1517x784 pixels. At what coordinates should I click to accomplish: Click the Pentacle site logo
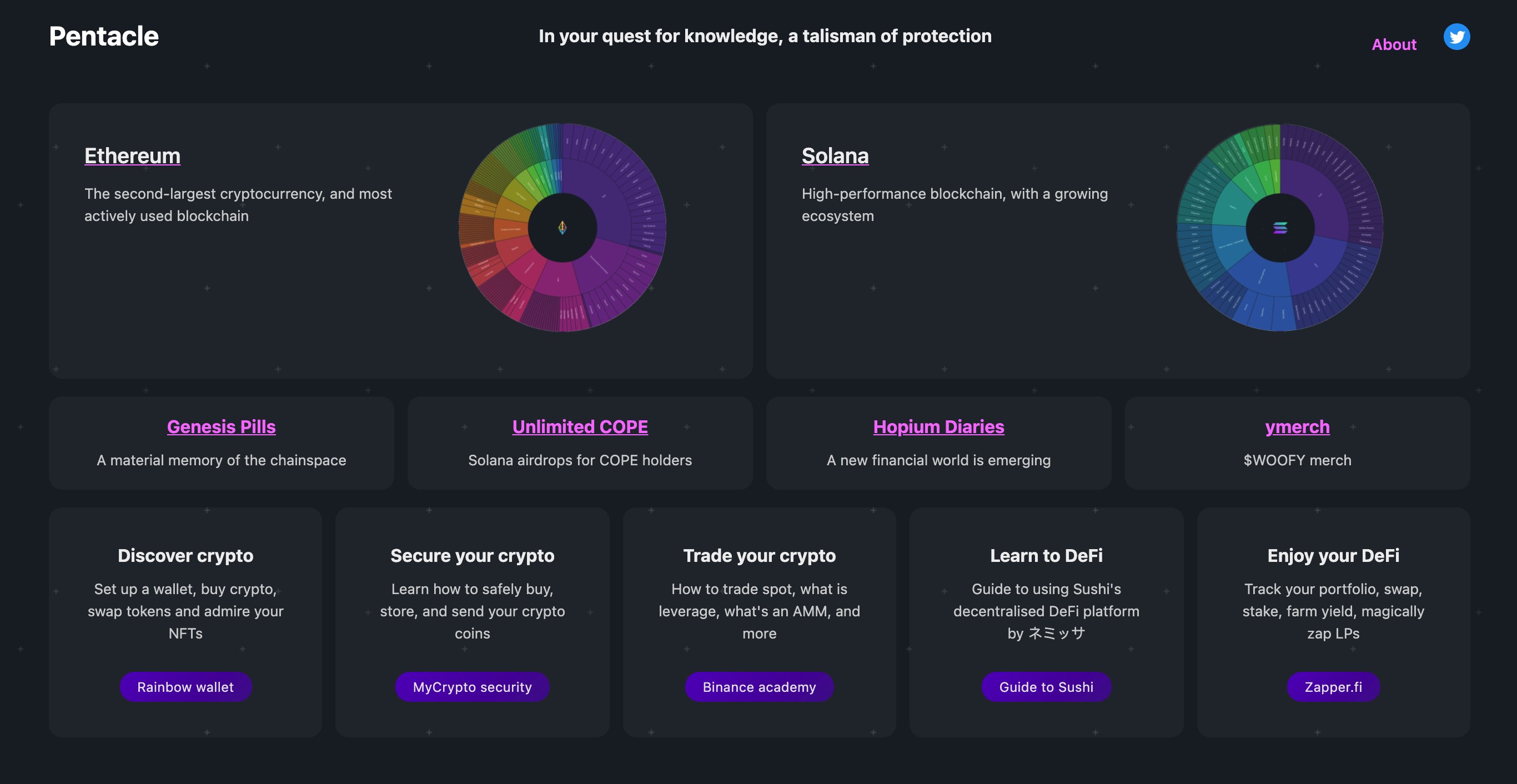pyautogui.click(x=104, y=36)
